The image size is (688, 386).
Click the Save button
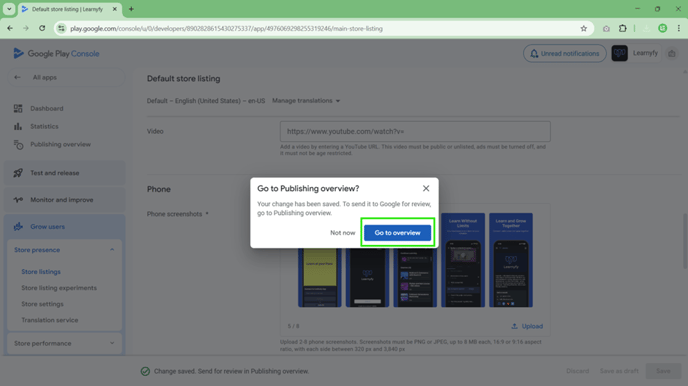pyautogui.click(x=663, y=371)
